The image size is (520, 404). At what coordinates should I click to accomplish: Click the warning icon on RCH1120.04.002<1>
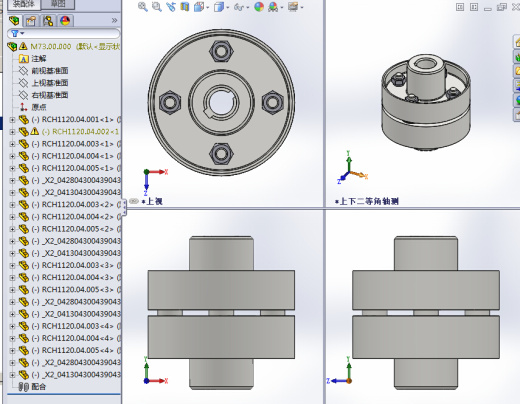click(35, 131)
